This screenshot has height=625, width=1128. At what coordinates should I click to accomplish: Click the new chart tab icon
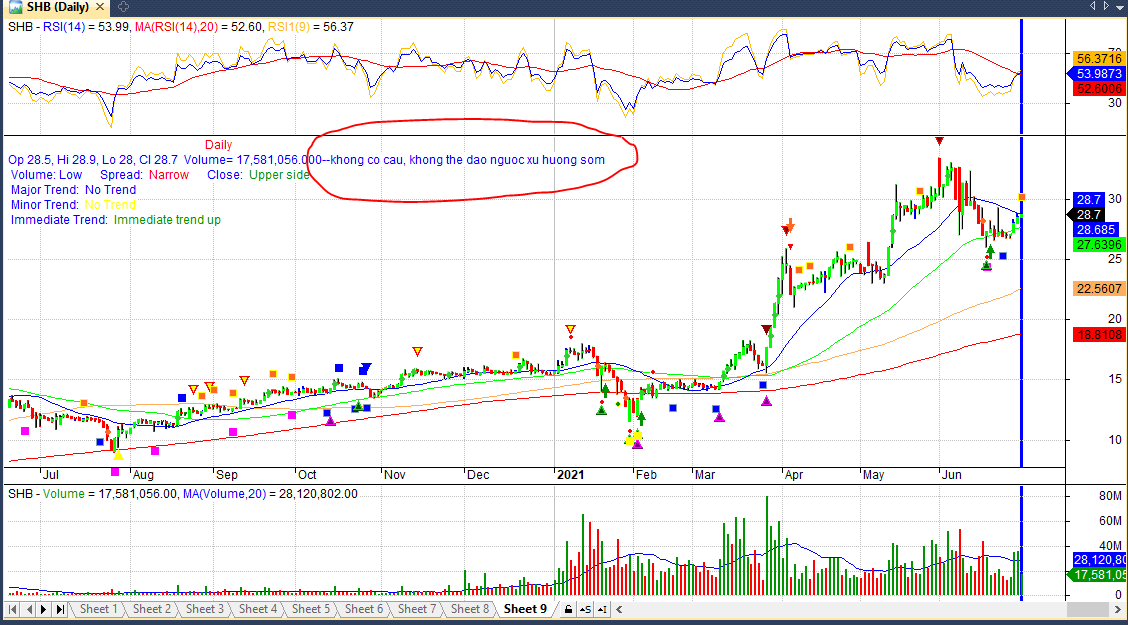coord(124,7)
